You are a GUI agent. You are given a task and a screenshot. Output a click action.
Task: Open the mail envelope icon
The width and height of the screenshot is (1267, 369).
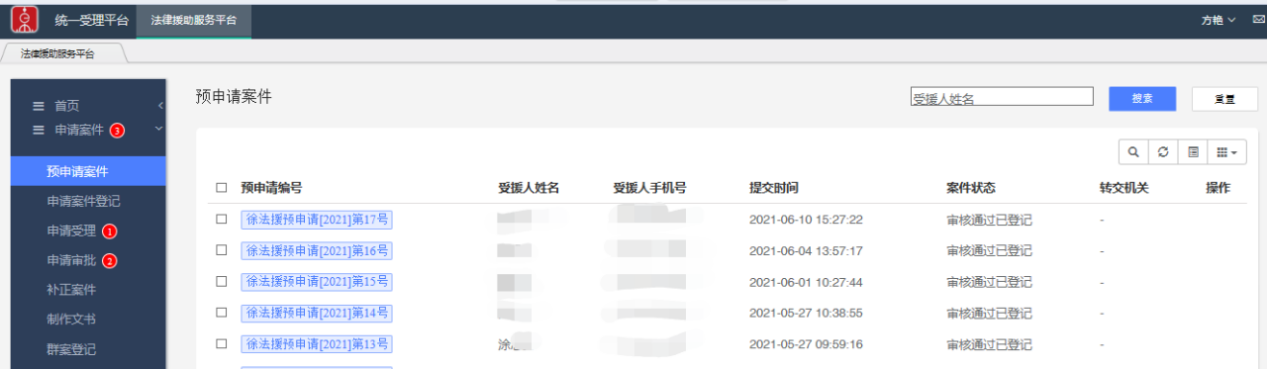click(x=1258, y=20)
